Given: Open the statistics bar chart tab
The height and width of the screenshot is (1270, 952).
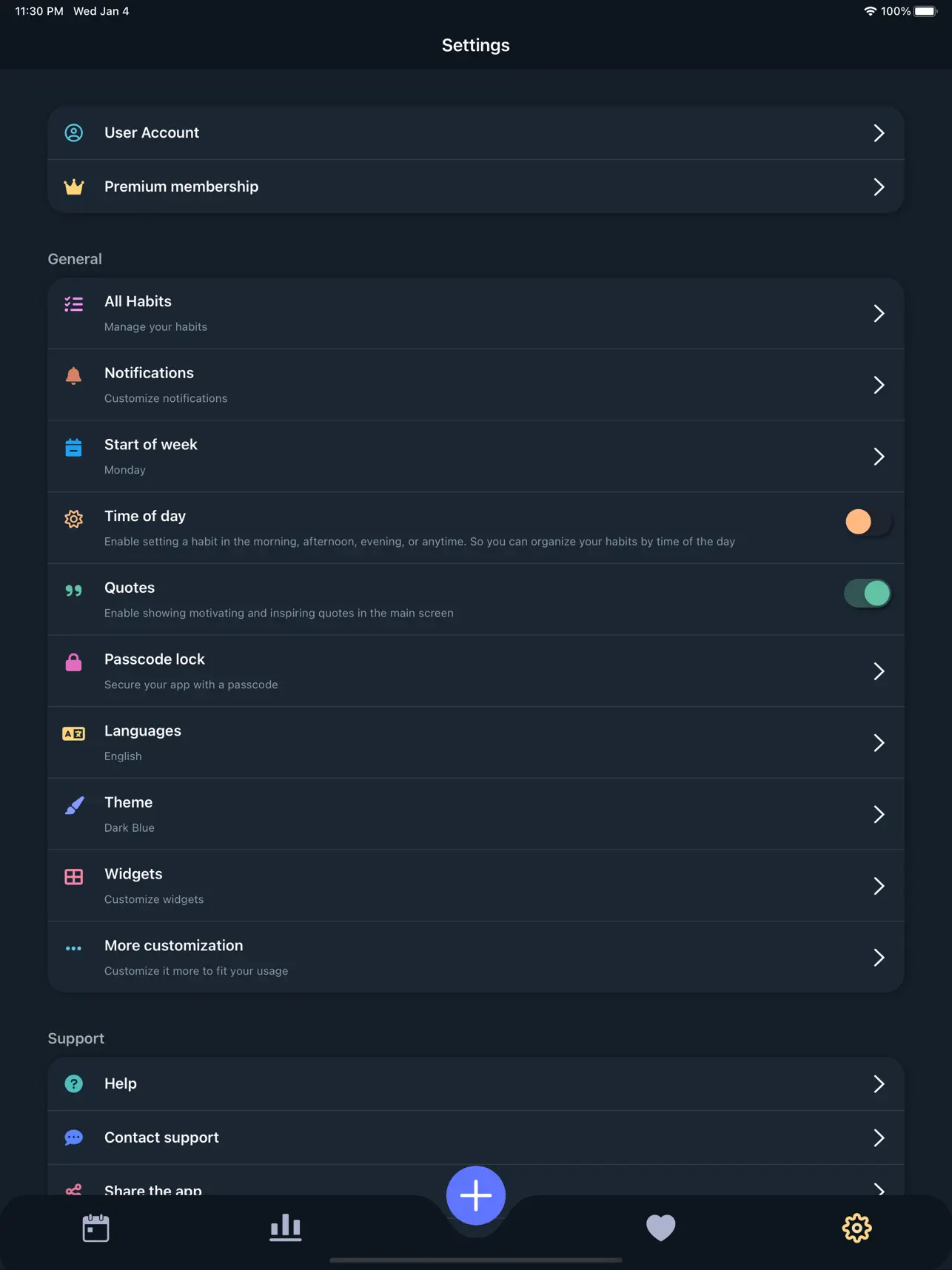Looking at the screenshot, I should (x=286, y=1228).
